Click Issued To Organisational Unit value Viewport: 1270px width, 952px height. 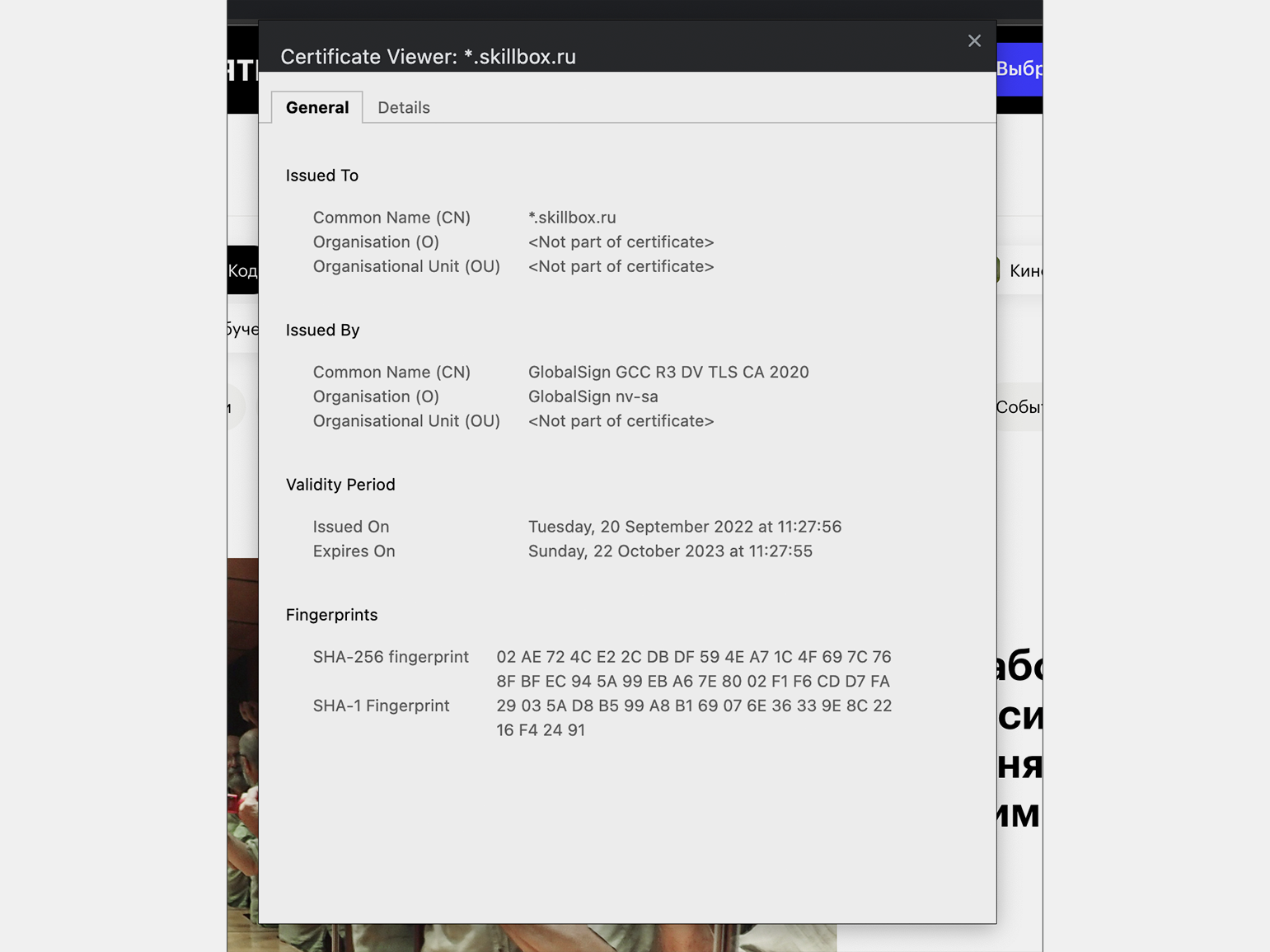(621, 266)
